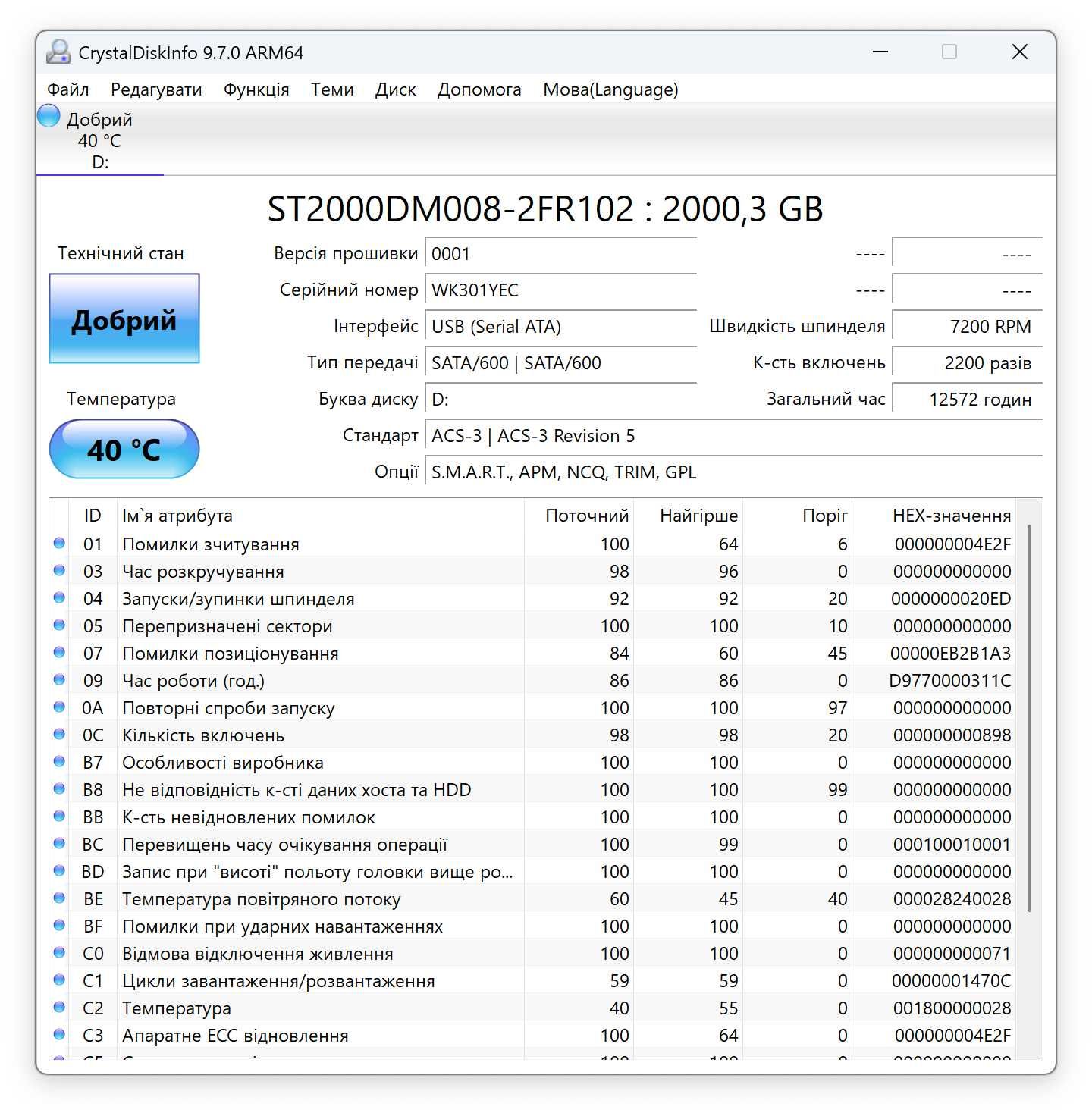The image size is (1092, 1116).
Task: Click status dot for 01 Помилки зчитування
Action: 59,543
